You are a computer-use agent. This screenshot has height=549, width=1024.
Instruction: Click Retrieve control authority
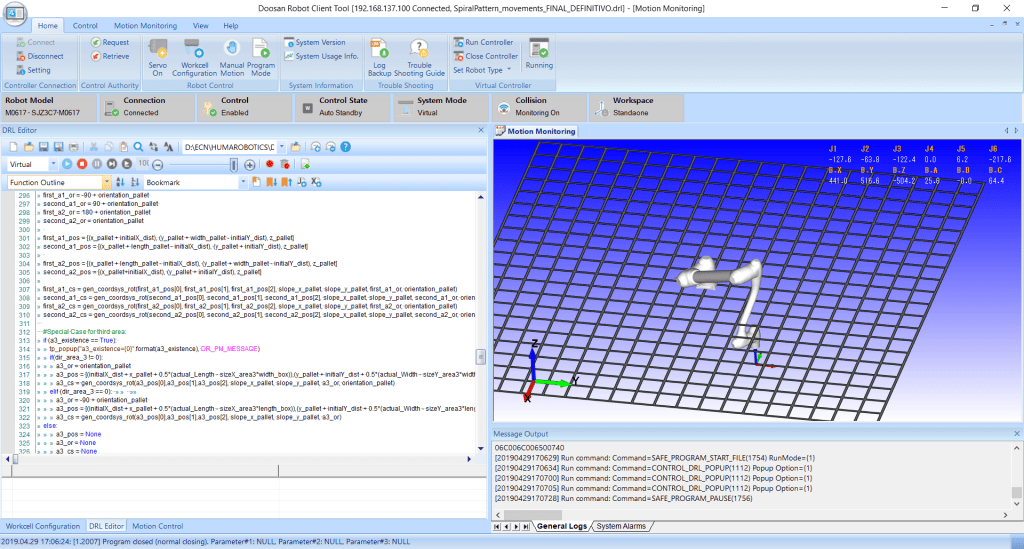110,56
